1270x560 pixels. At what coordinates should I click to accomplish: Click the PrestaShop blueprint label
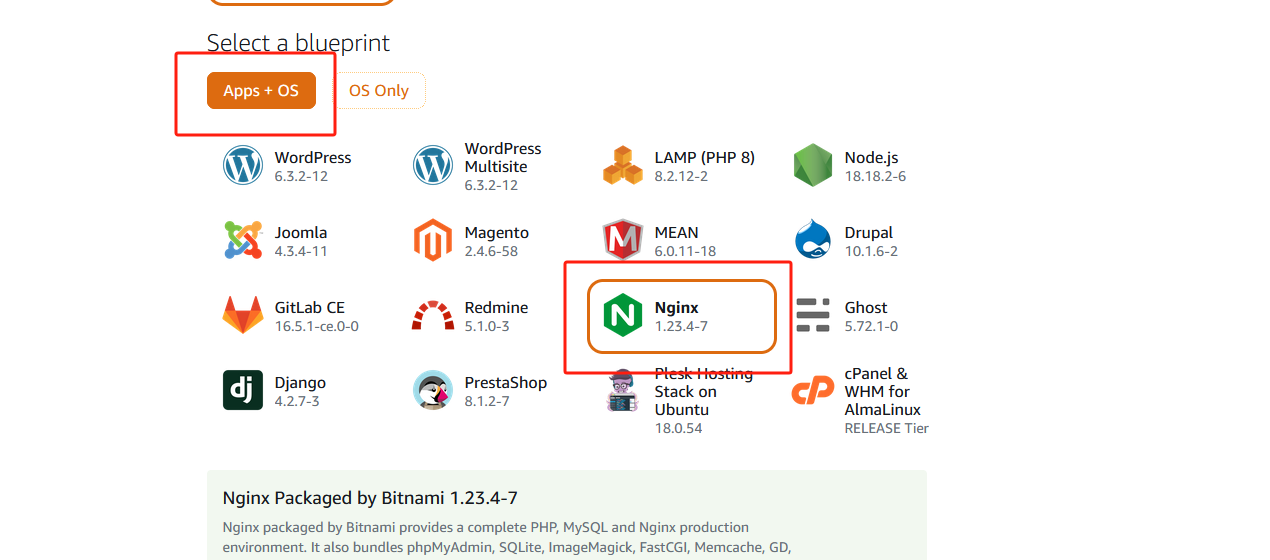[x=506, y=382]
